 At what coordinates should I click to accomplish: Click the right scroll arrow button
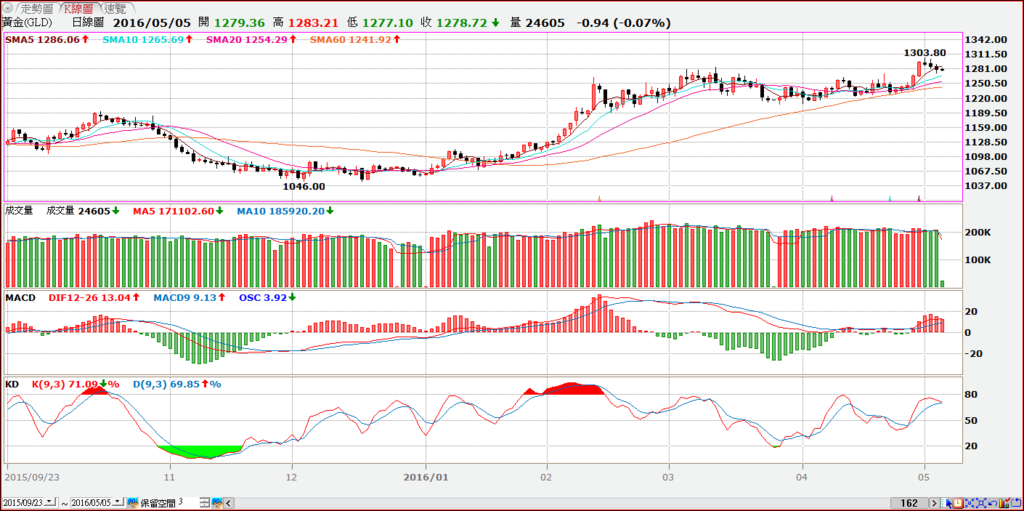(935, 503)
